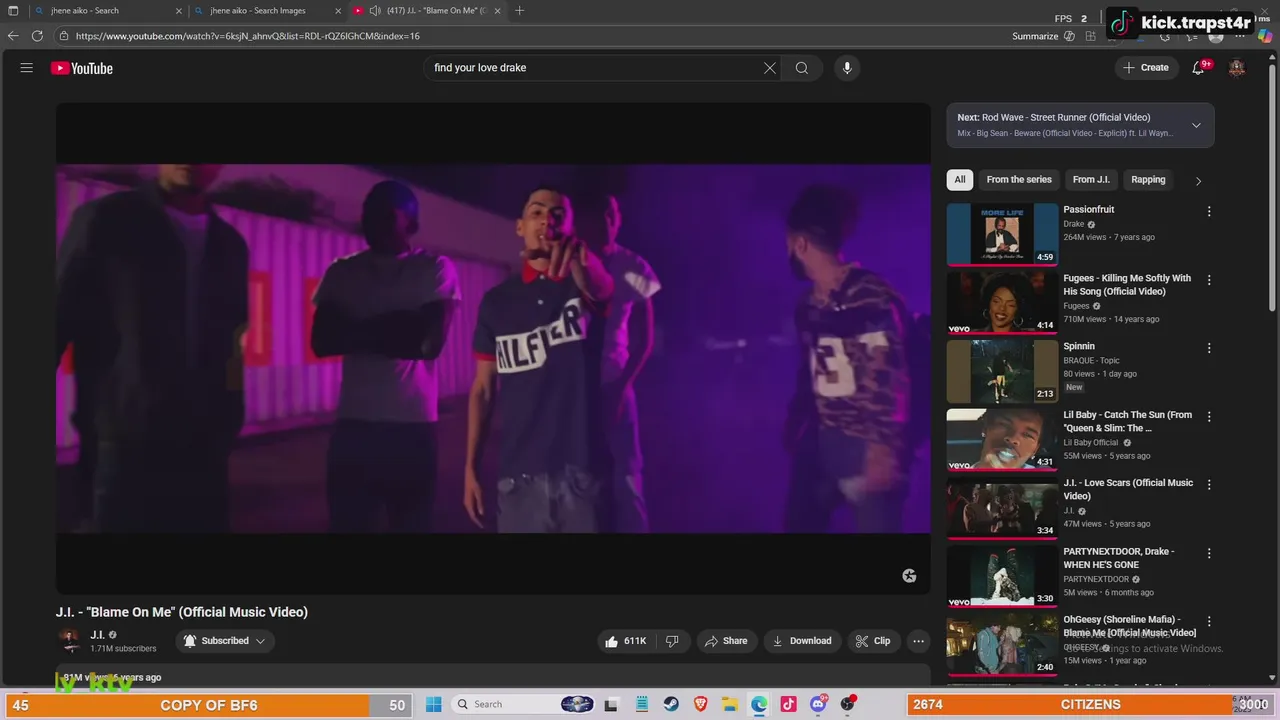Image resolution: width=1280 pixels, height=720 pixels.
Task: Click the settings overlay icon in player corner
Action: pyautogui.click(x=909, y=576)
